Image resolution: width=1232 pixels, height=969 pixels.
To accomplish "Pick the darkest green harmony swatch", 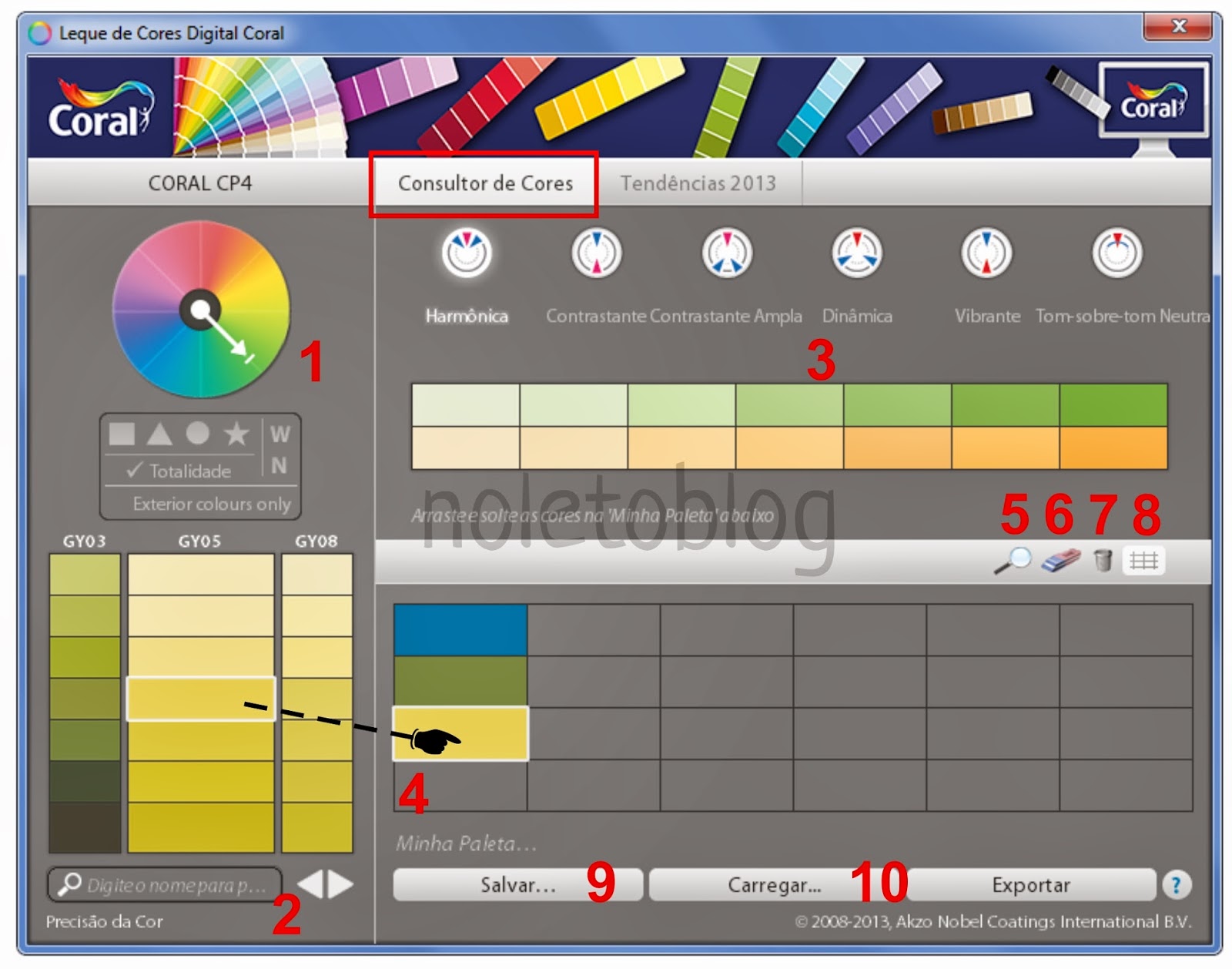I will pos(1113,405).
